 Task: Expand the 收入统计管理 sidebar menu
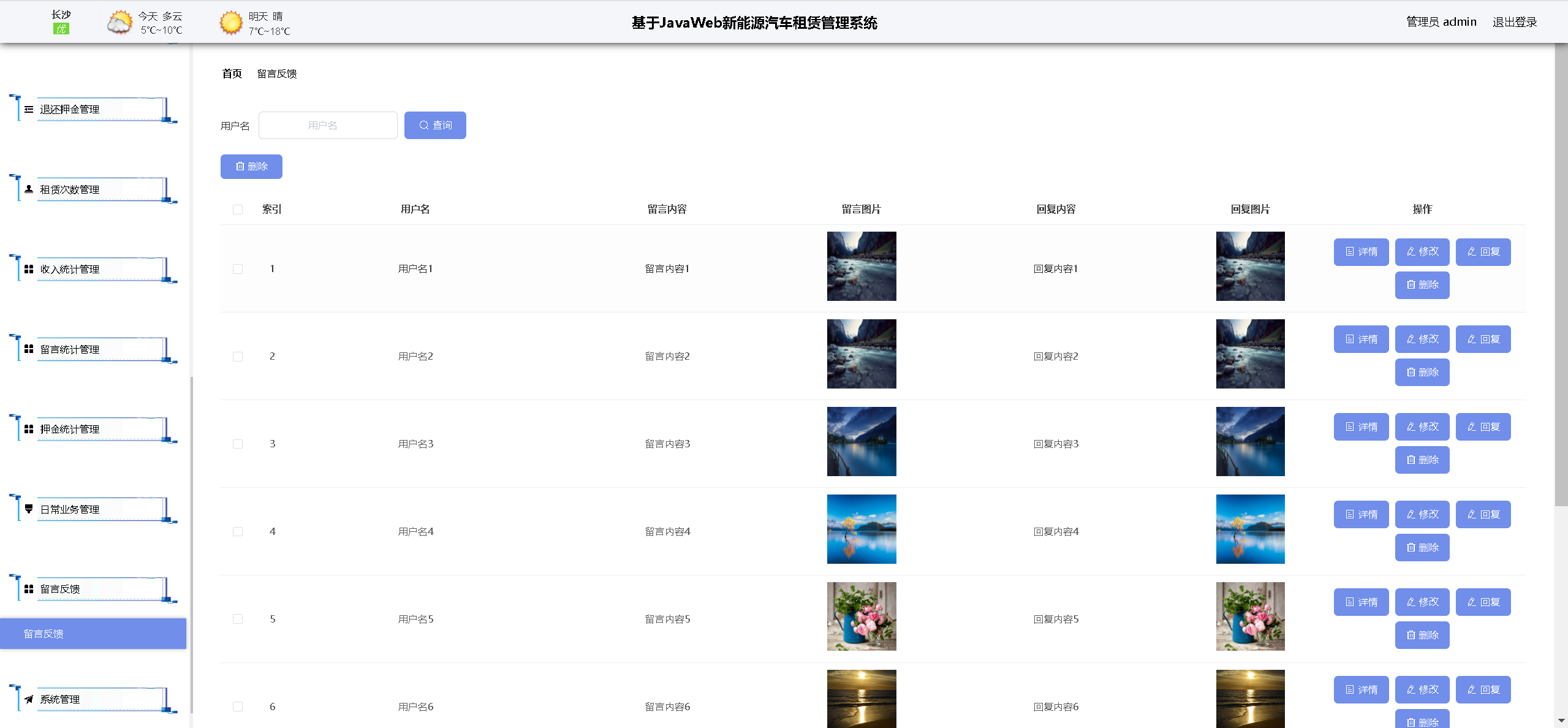pyautogui.click(x=93, y=270)
